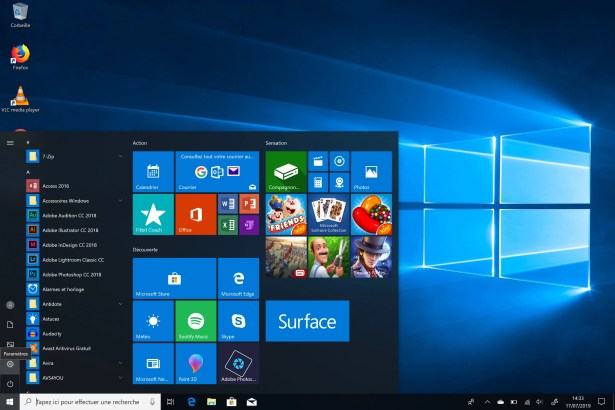615x410 pixels.
Task: Open the Corbeille recycle bin
Action: pos(20,15)
